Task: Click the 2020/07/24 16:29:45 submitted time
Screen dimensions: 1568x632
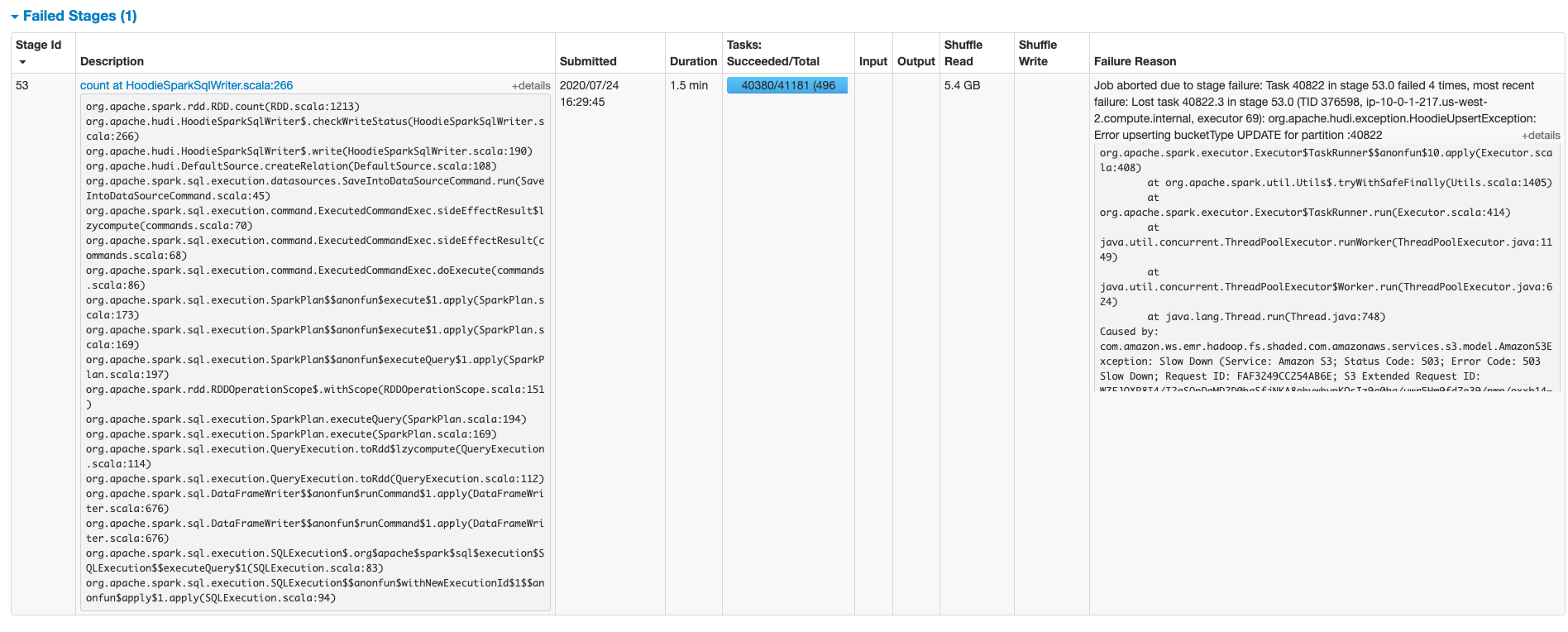Action: coord(589,93)
